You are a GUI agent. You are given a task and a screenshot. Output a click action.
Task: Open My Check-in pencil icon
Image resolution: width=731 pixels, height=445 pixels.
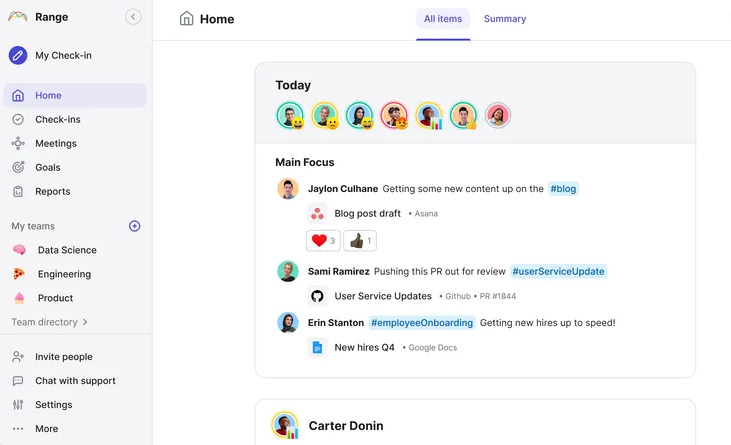coord(18,55)
